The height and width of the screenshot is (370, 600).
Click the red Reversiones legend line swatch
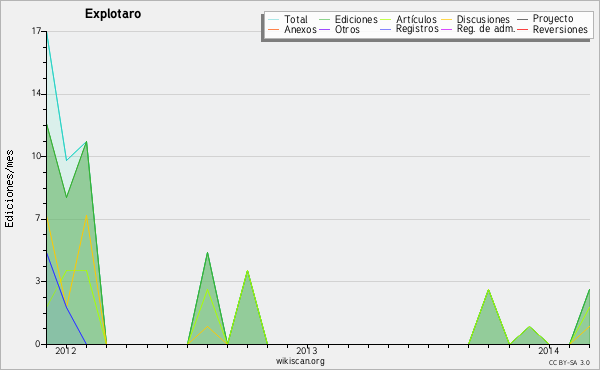(522, 30)
